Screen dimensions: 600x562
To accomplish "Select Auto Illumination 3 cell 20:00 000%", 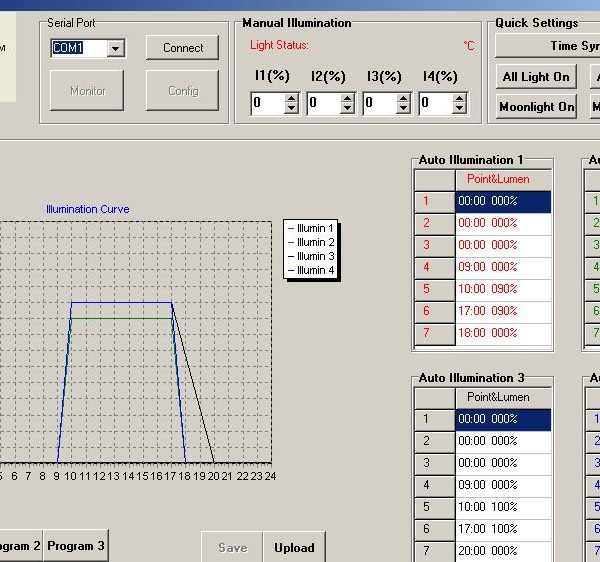I will pos(503,551).
